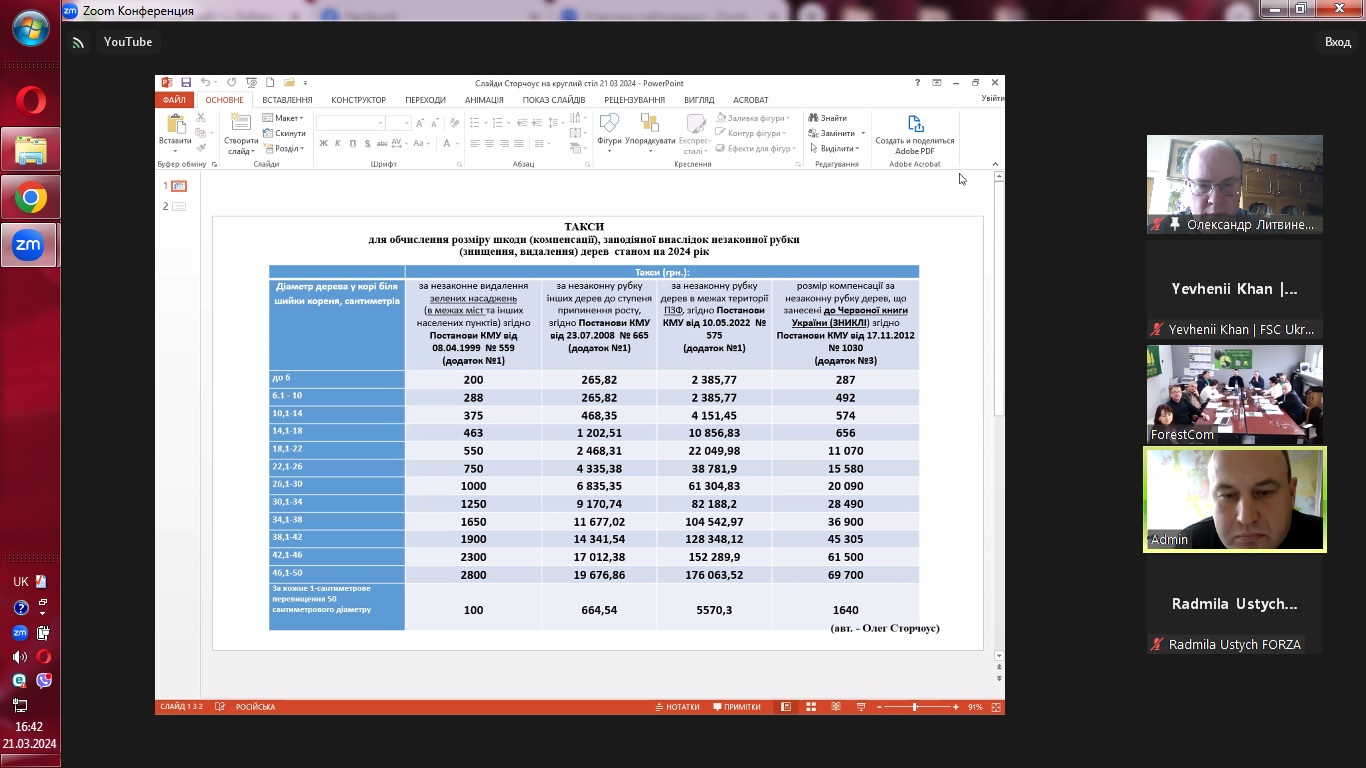The image size is (1366, 768).
Task: Click the Find (Знайти) tool
Action: point(828,118)
